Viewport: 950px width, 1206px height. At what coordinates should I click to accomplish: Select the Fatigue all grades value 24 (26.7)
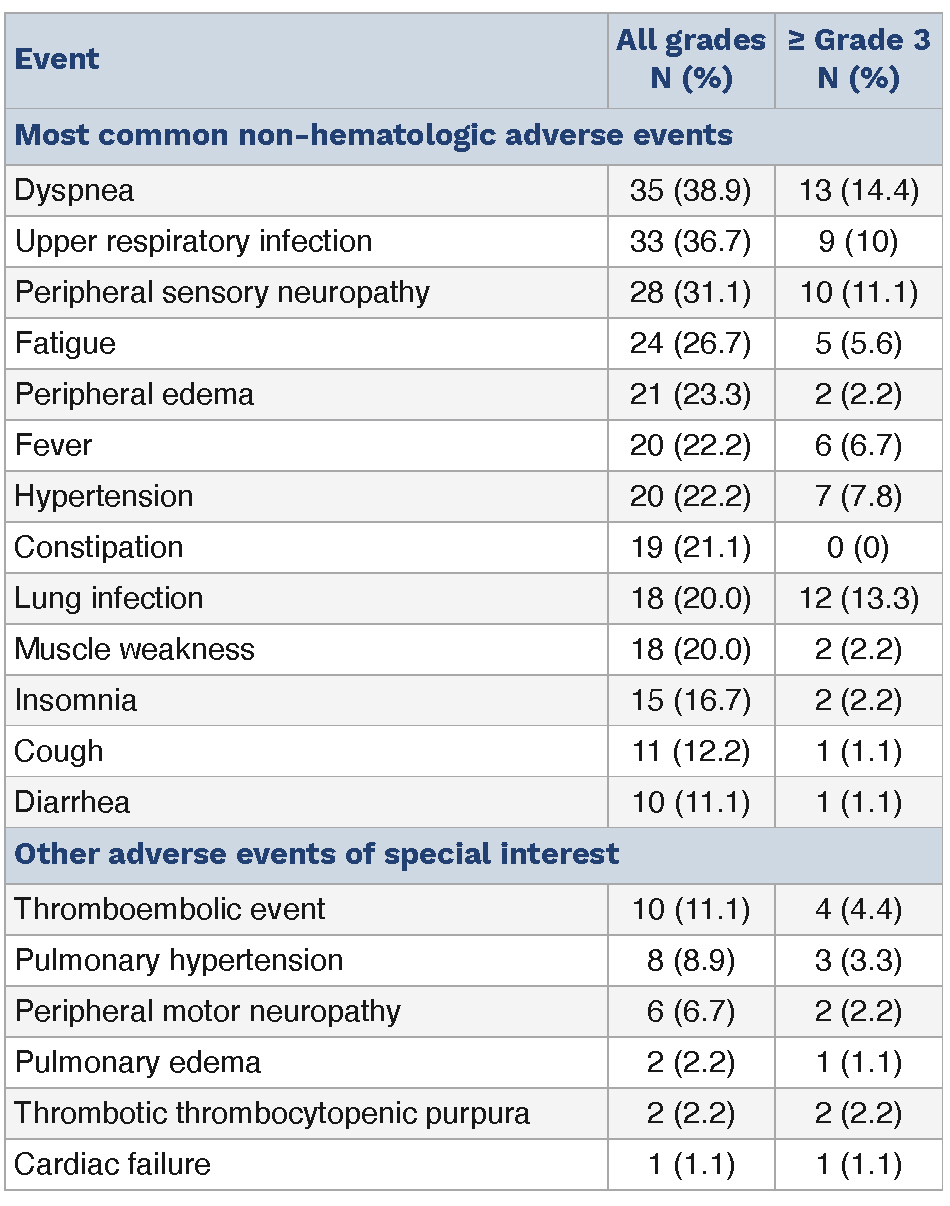(x=690, y=343)
